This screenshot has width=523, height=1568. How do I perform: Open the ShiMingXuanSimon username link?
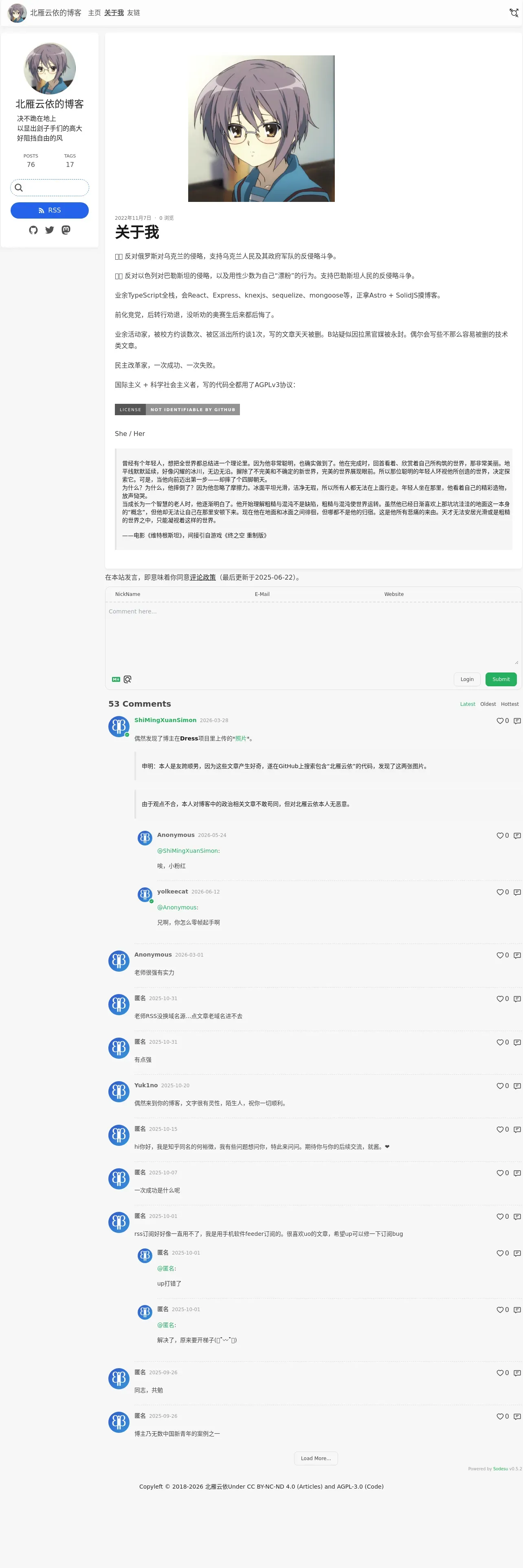point(165,720)
